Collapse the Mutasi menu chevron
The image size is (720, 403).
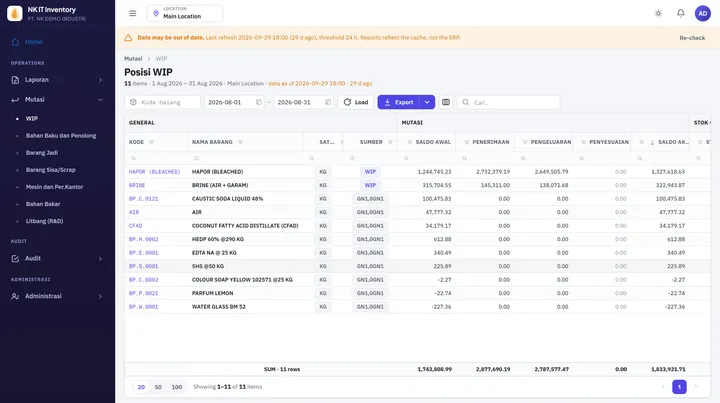(100, 100)
